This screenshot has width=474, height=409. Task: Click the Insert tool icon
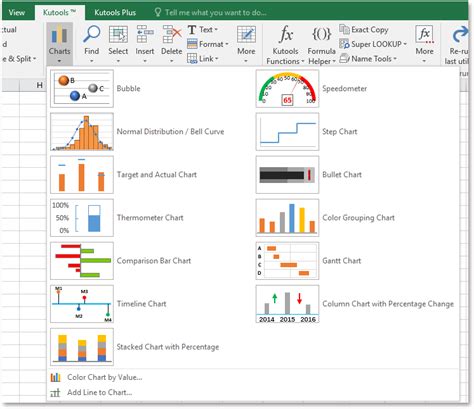(x=145, y=34)
